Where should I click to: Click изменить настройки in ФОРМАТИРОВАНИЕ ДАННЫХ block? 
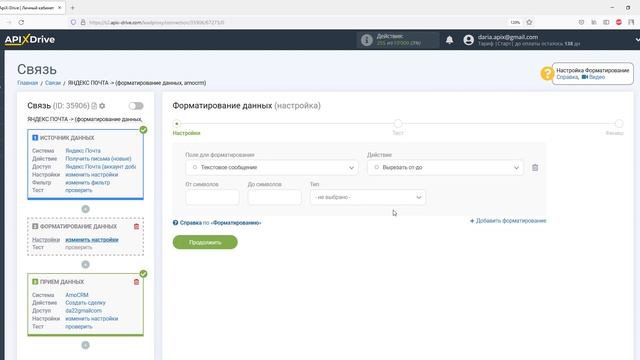(x=92, y=240)
